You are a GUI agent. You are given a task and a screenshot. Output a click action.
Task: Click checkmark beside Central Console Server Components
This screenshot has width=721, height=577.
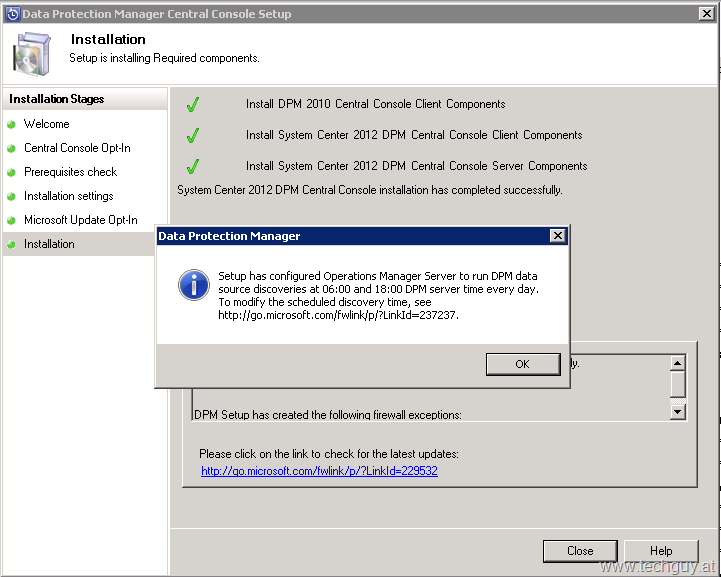point(193,166)
